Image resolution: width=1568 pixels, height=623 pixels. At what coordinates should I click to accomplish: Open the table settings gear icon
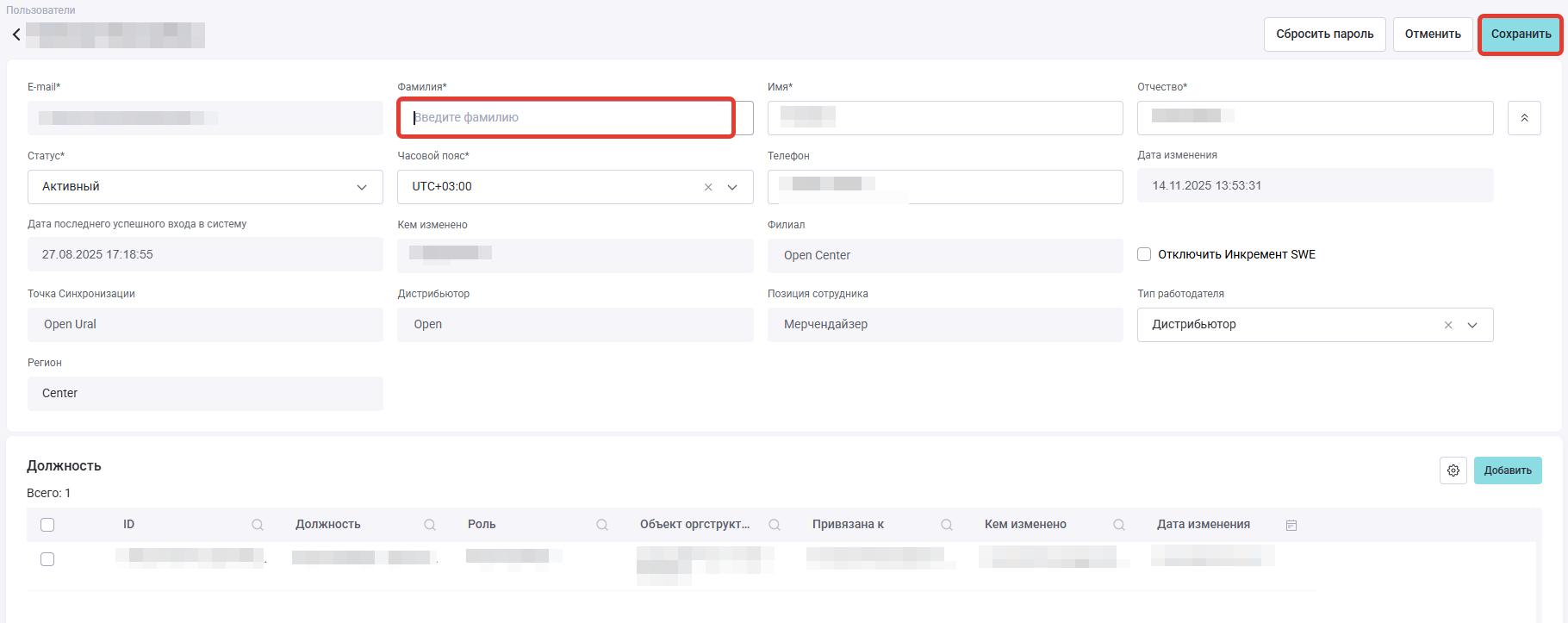point(1453,470)
